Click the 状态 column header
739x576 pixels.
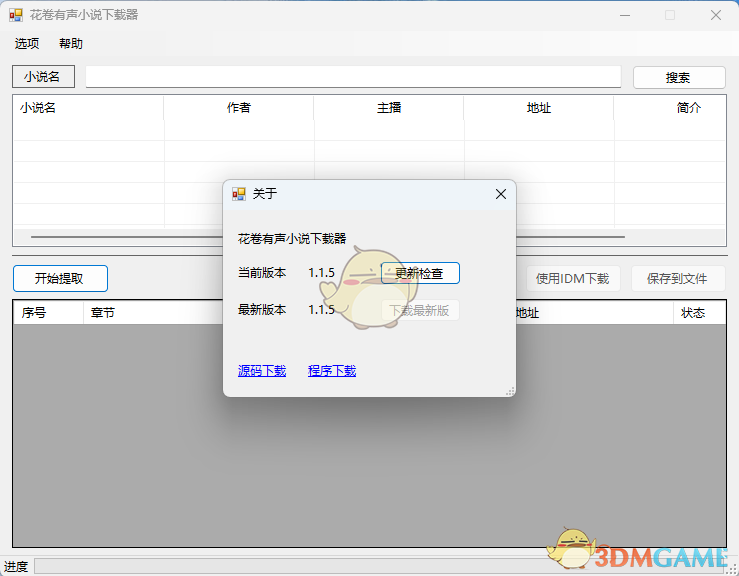click(x=693, y=313)
